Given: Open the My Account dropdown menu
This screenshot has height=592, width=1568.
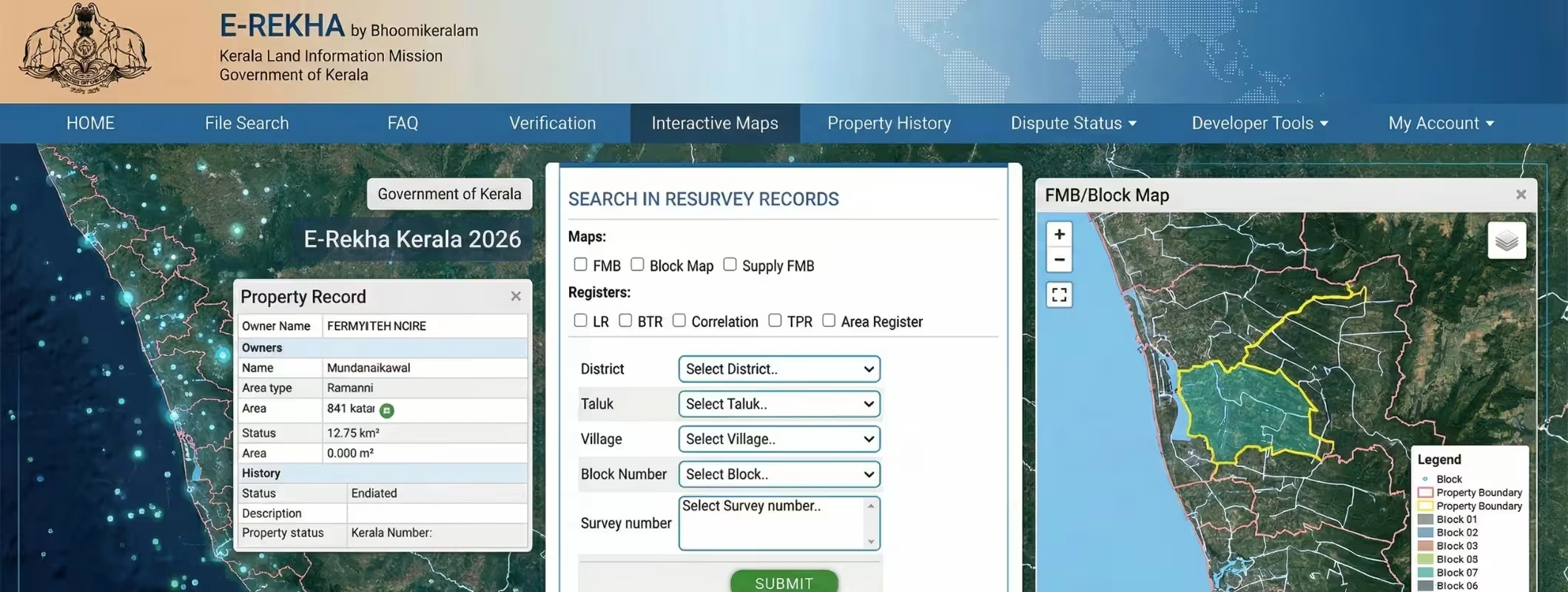Looking at the screenshot, I should pos(1441,123).
